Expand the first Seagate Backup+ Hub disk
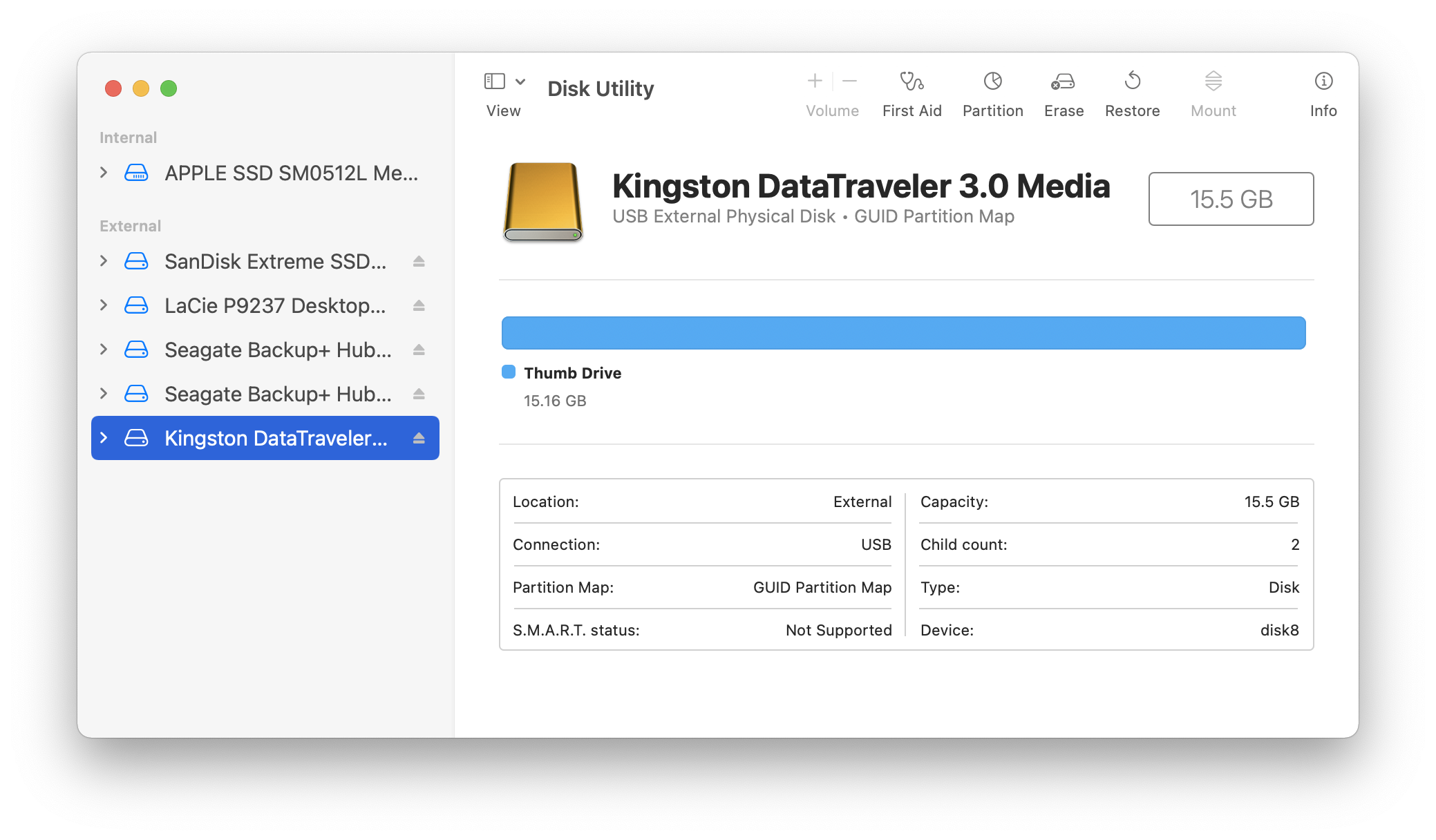The image size is (1436, 840). (x=104, y=350)
